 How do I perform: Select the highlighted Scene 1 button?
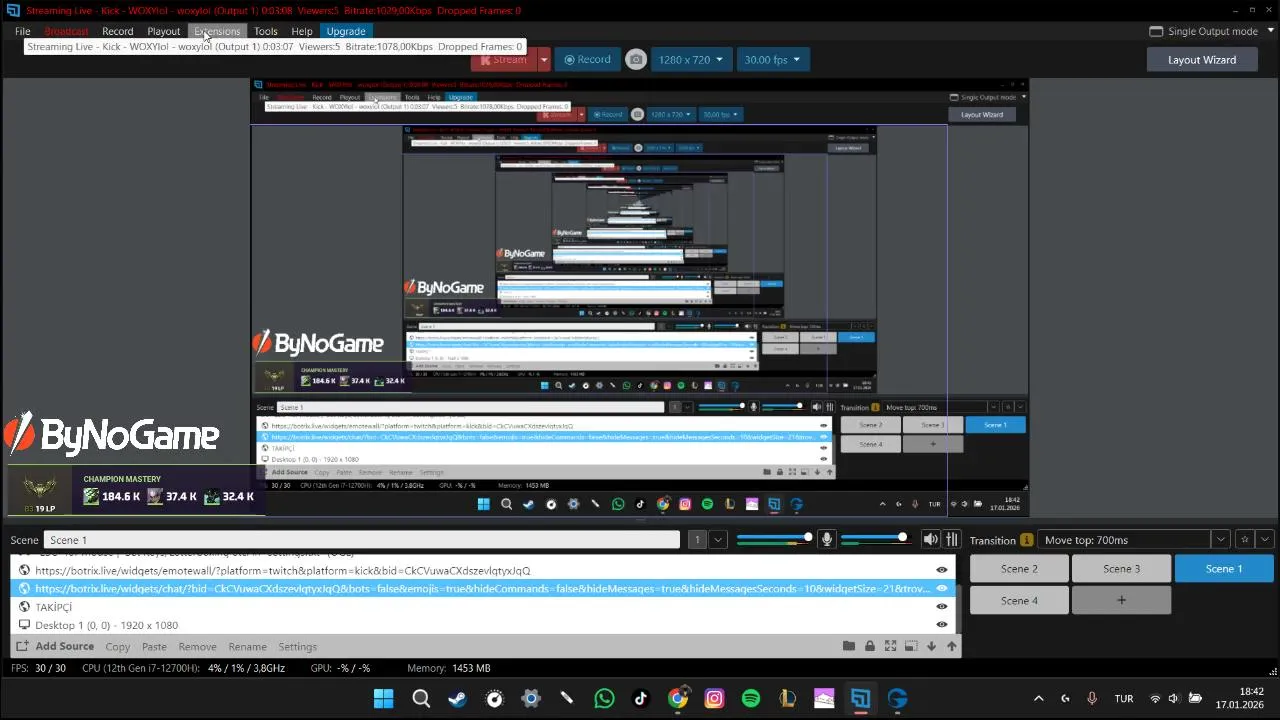pos(1223,569)
